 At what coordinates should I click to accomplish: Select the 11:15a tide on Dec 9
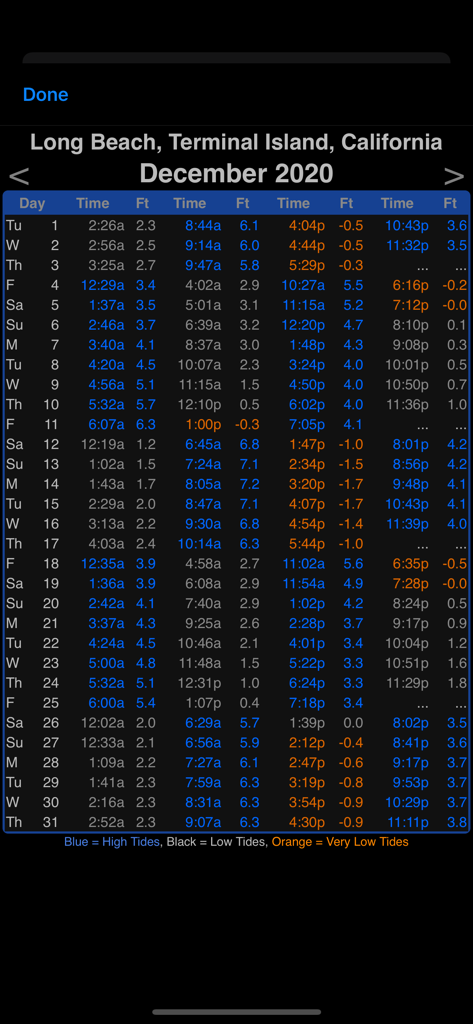(199, 385)
